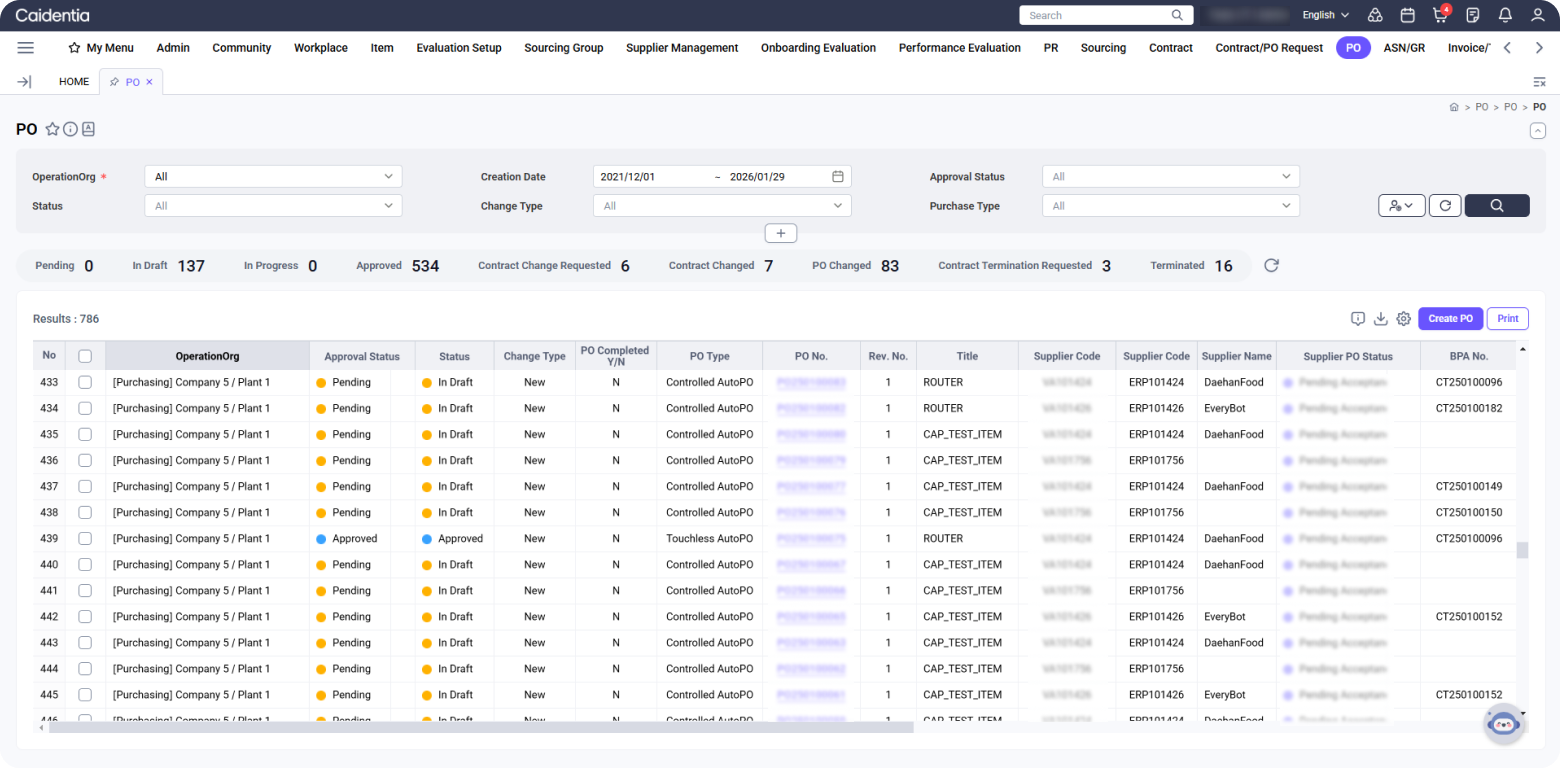Open the hamburger menu icon

tap(26, 48)
